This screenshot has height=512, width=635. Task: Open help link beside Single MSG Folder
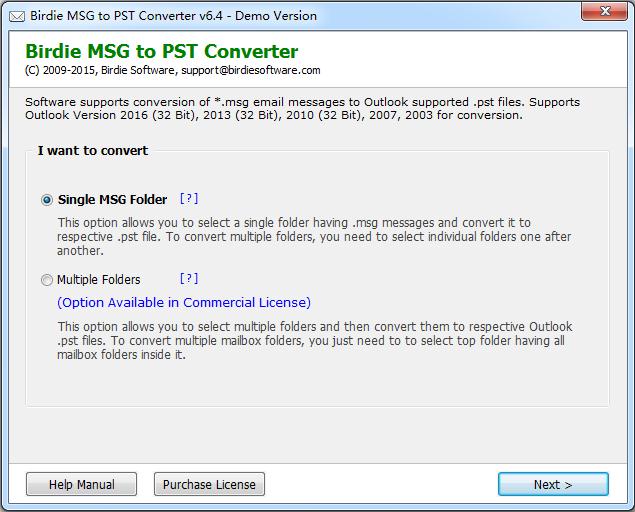pyautogui.click(x=189, y=198)
